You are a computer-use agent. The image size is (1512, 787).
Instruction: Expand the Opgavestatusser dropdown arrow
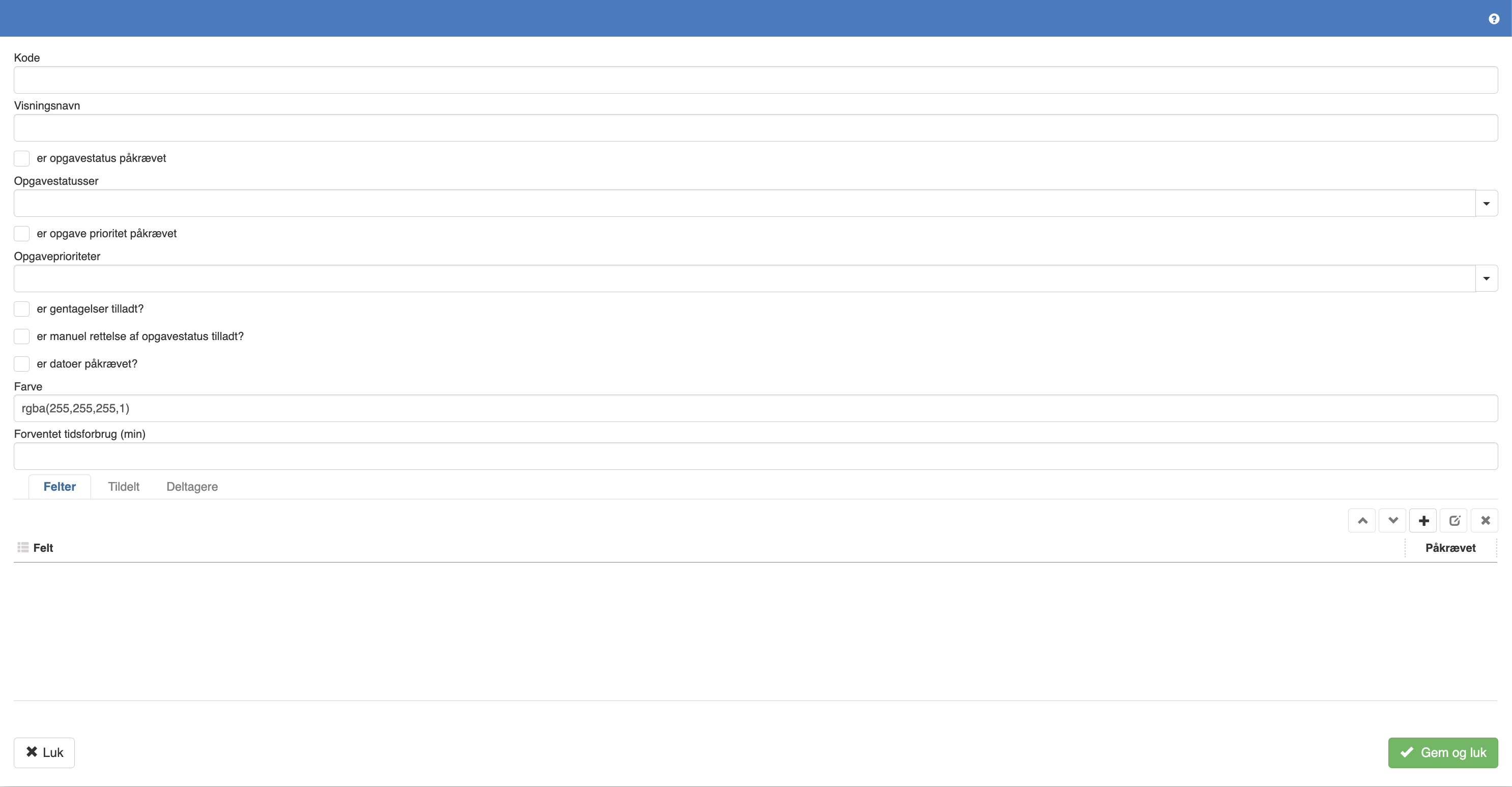[1486, 203]
